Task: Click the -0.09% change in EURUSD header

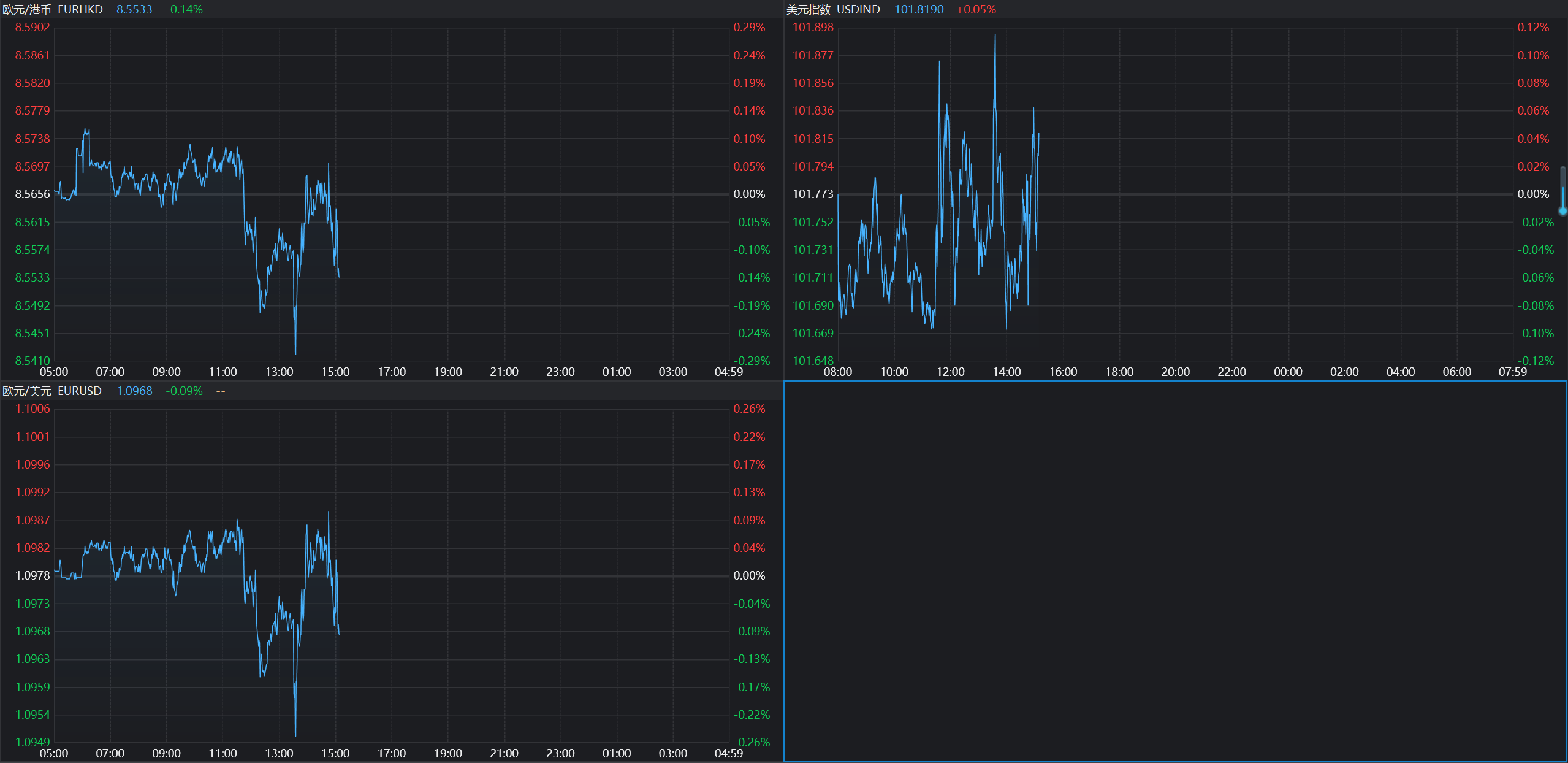Action: pos(184,391)
